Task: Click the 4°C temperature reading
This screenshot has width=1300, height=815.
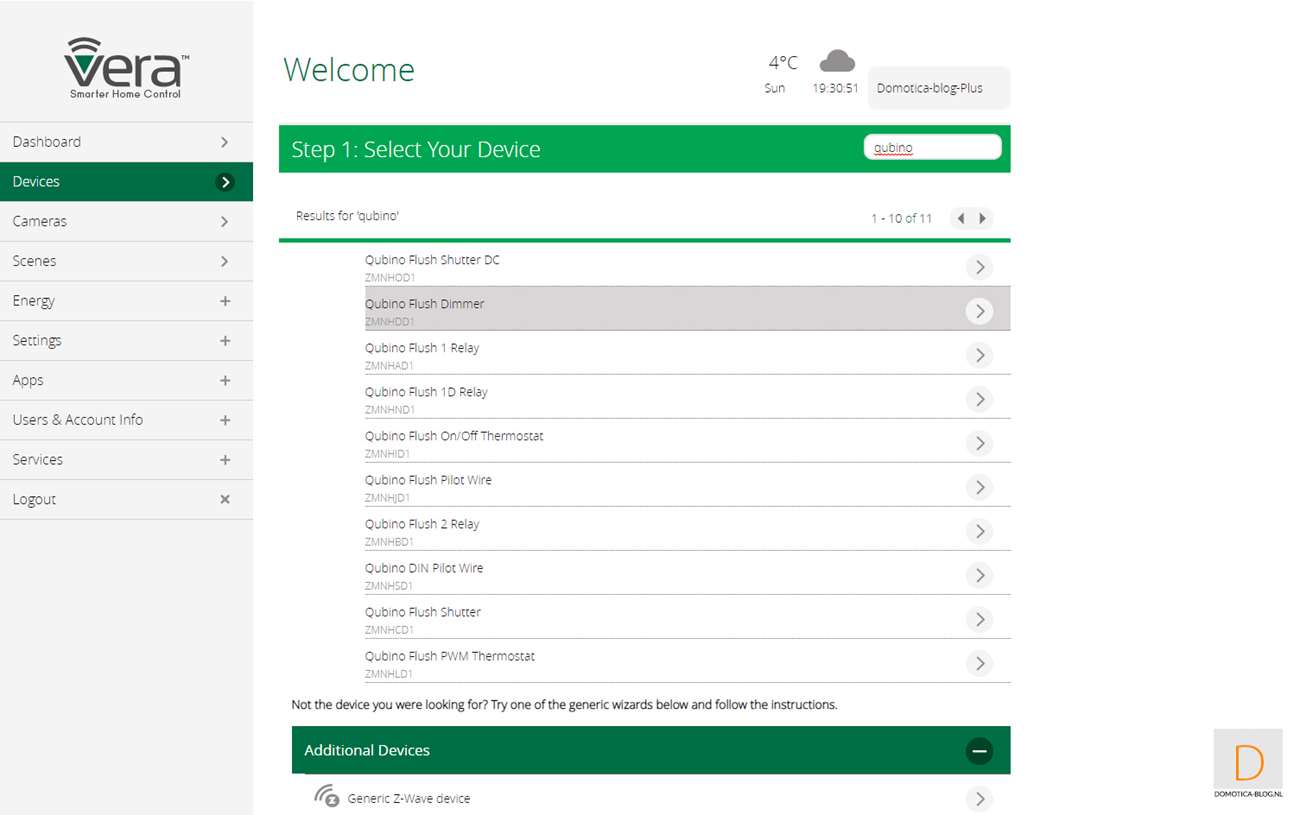Action: point(783,63)
